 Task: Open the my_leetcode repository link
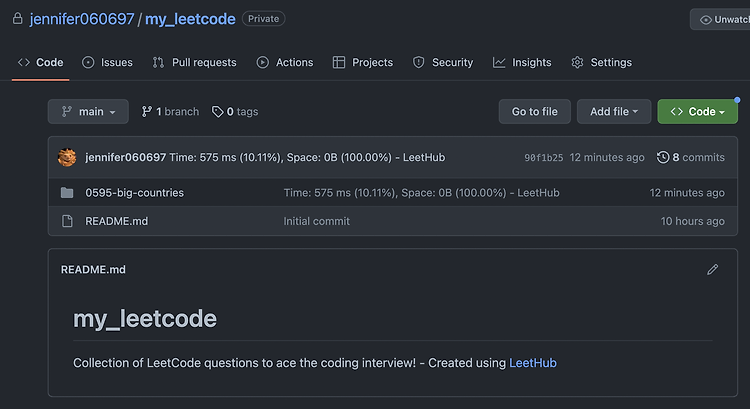[190, 19]
